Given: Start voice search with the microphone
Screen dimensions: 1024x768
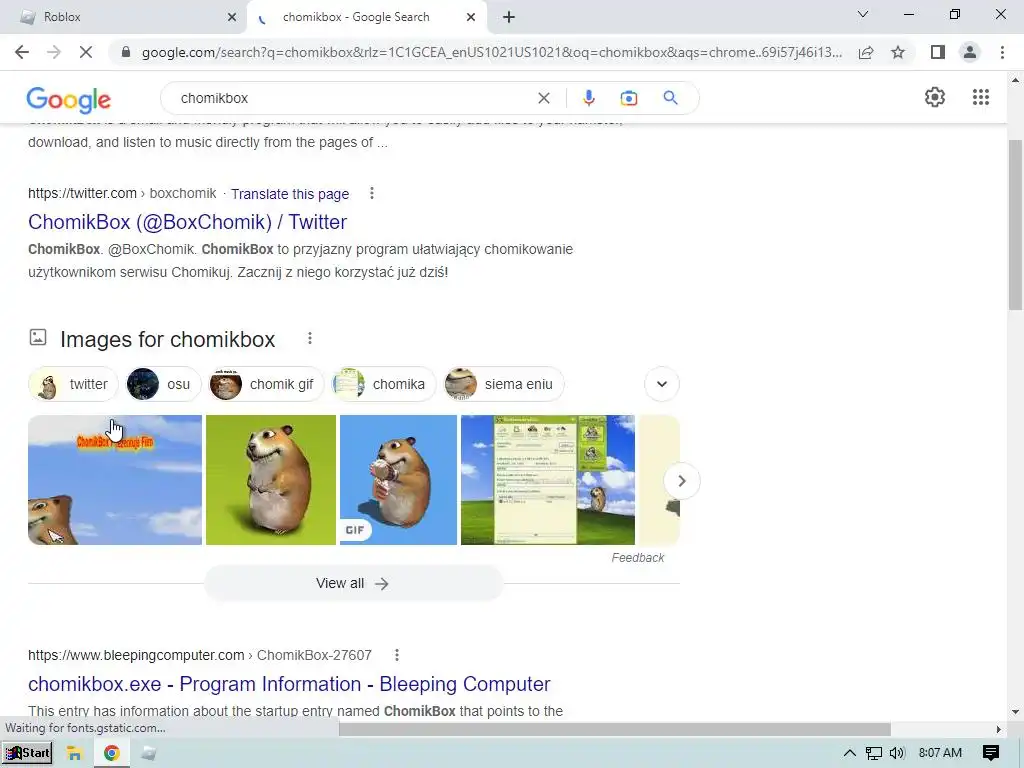Looking at the screenshot, I should click(588, 98).
